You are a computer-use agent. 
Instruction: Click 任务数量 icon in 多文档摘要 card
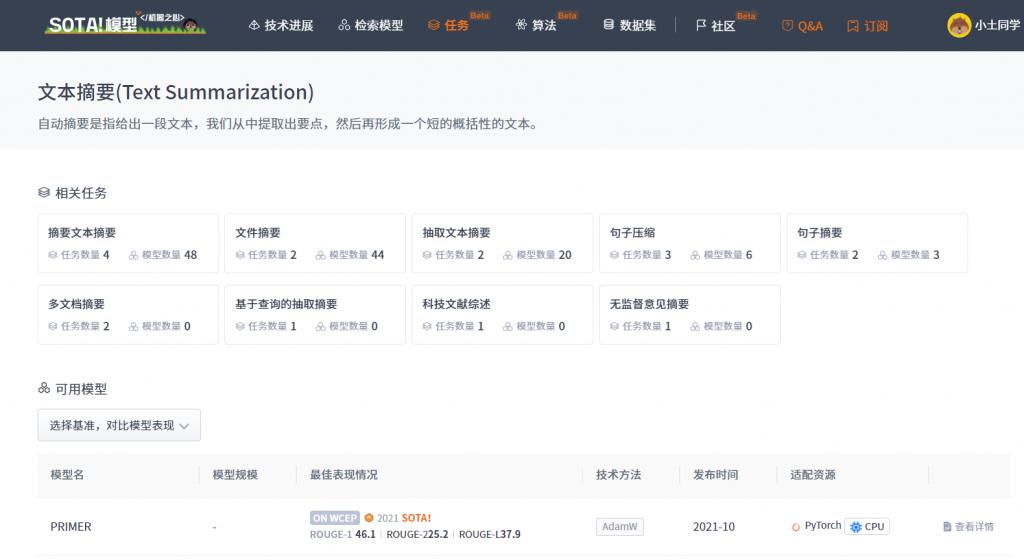point(52,326)
